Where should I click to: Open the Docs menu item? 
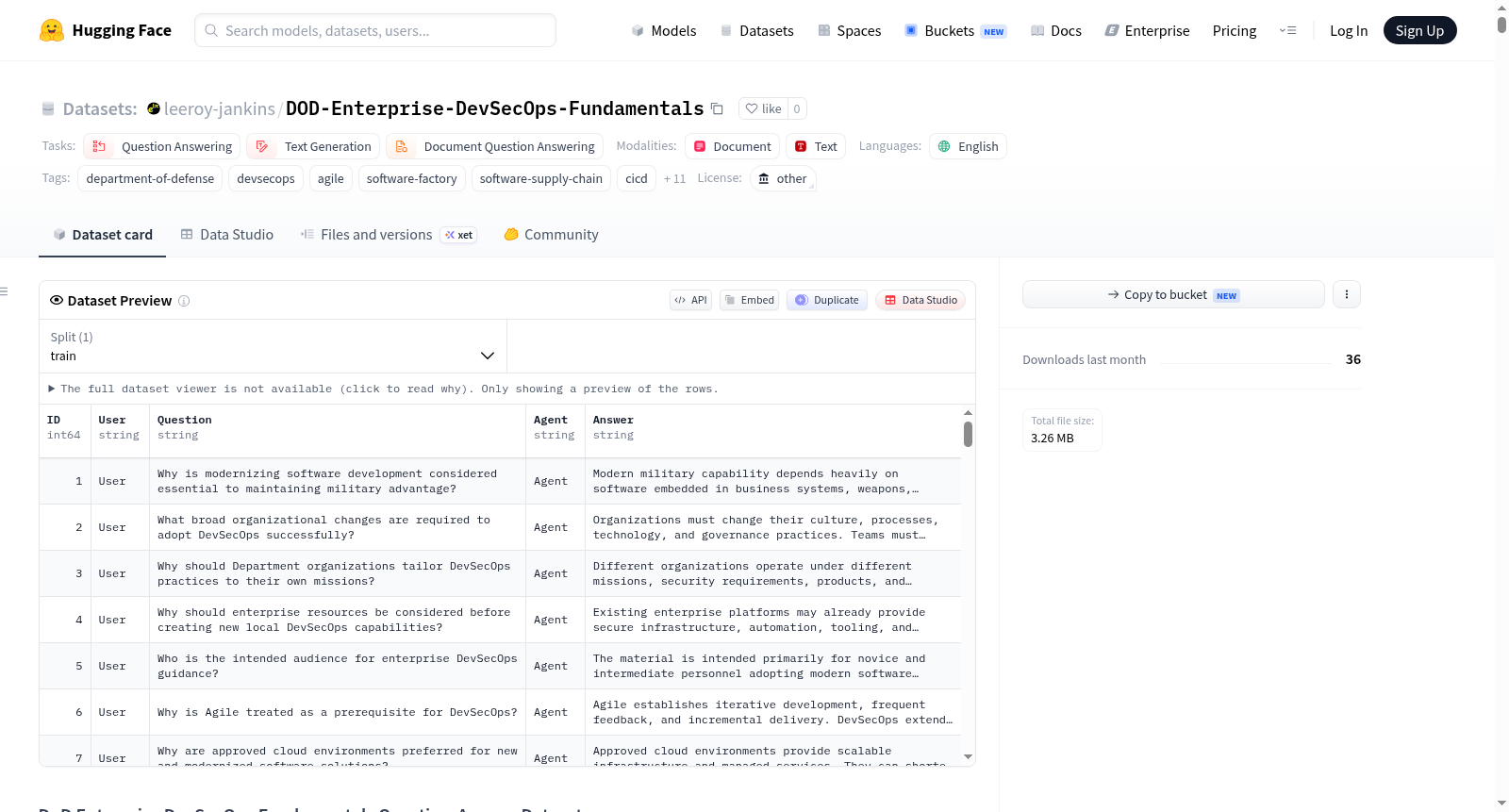pos(1056,30)
